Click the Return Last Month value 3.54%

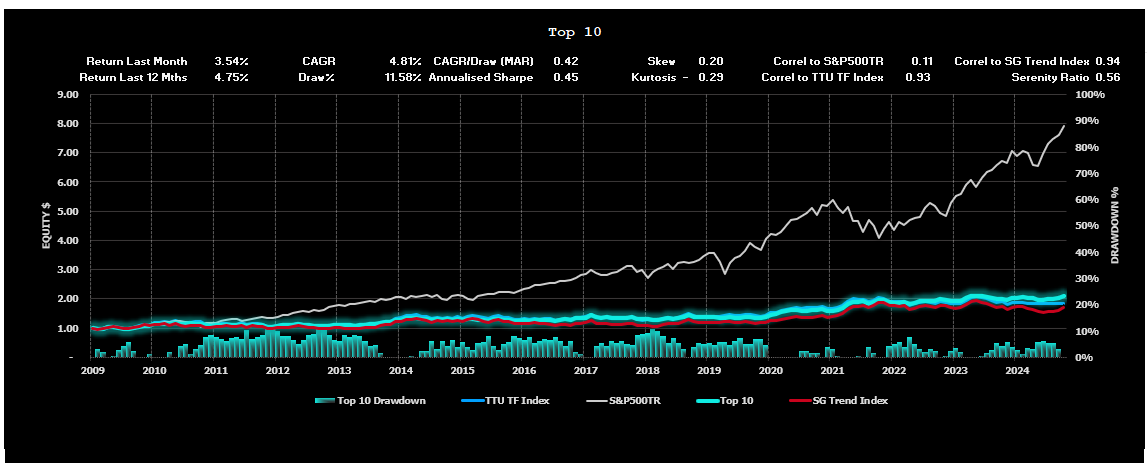coord(231,61)
